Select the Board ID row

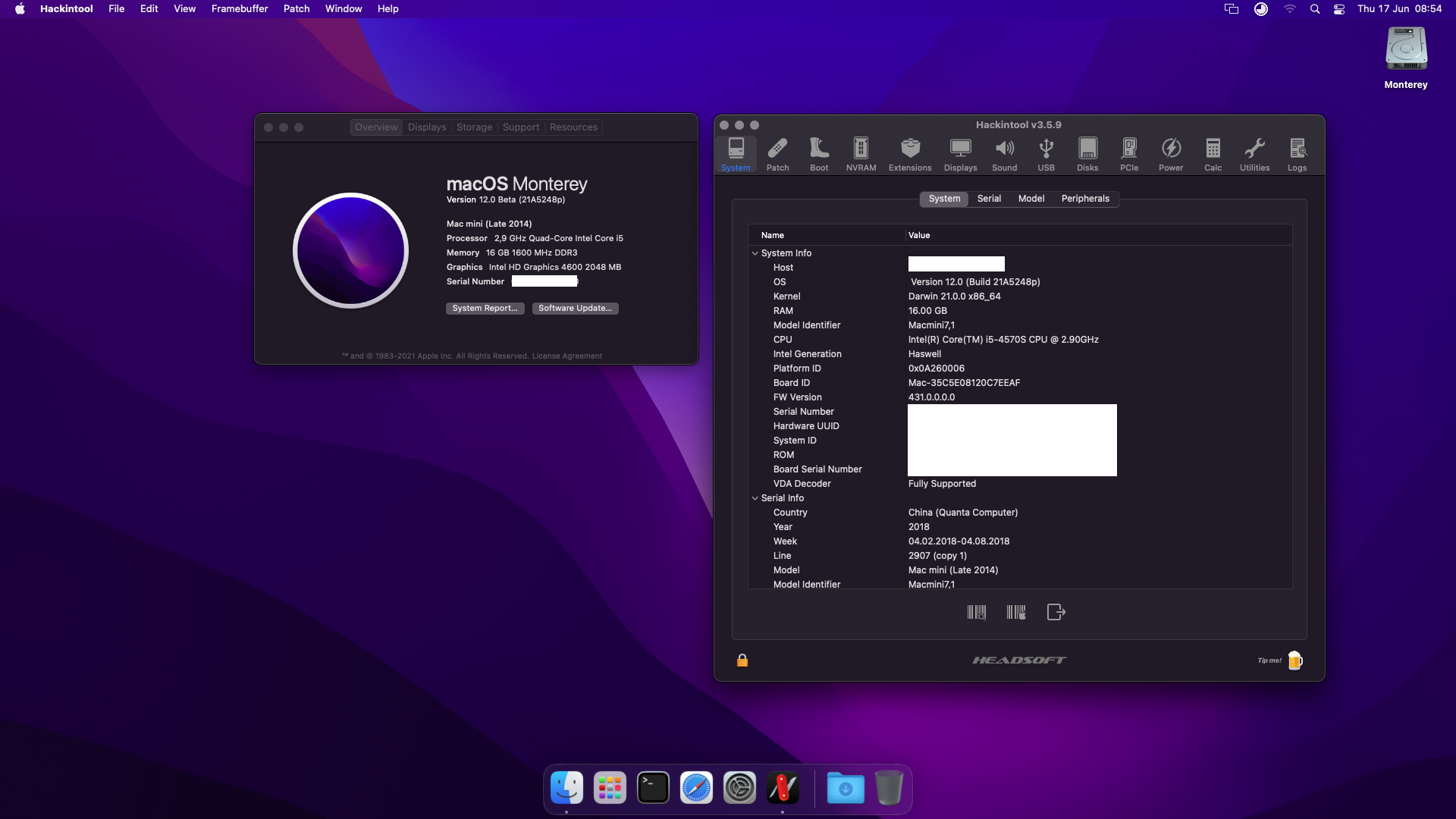coord(1020,383)
